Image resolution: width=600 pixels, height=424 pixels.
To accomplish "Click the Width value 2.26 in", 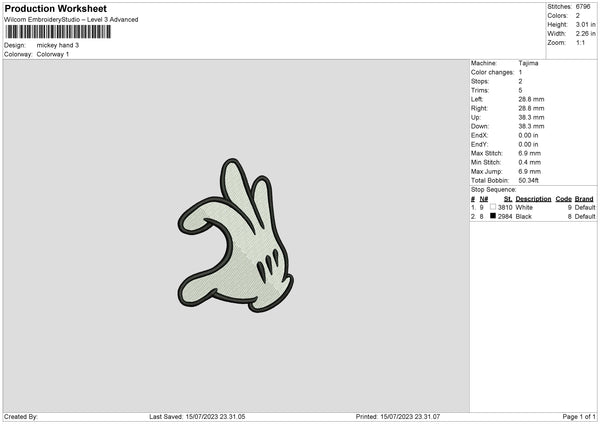I will coord(585,34).
